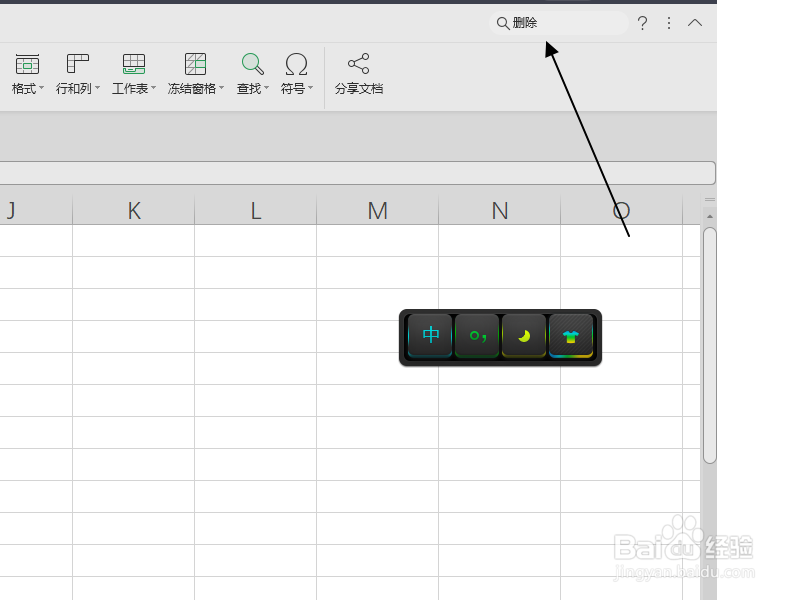The height and width of the screenshot is (600, 800).
Task: Click the scroll up arrow of vertical scrollbar
Action: (709, 216)
